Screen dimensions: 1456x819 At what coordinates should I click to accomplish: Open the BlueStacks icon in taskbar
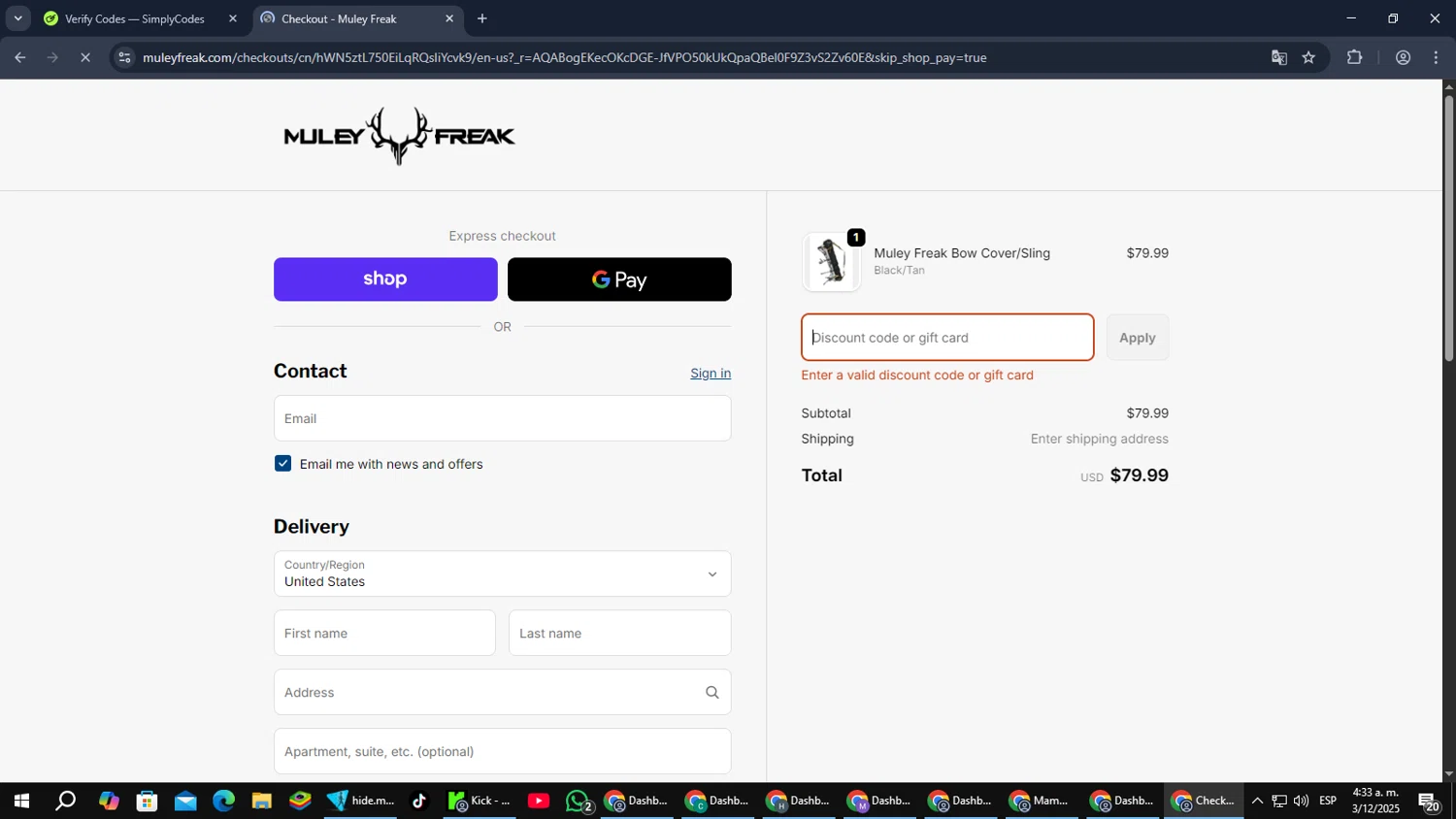coord(300,801)
